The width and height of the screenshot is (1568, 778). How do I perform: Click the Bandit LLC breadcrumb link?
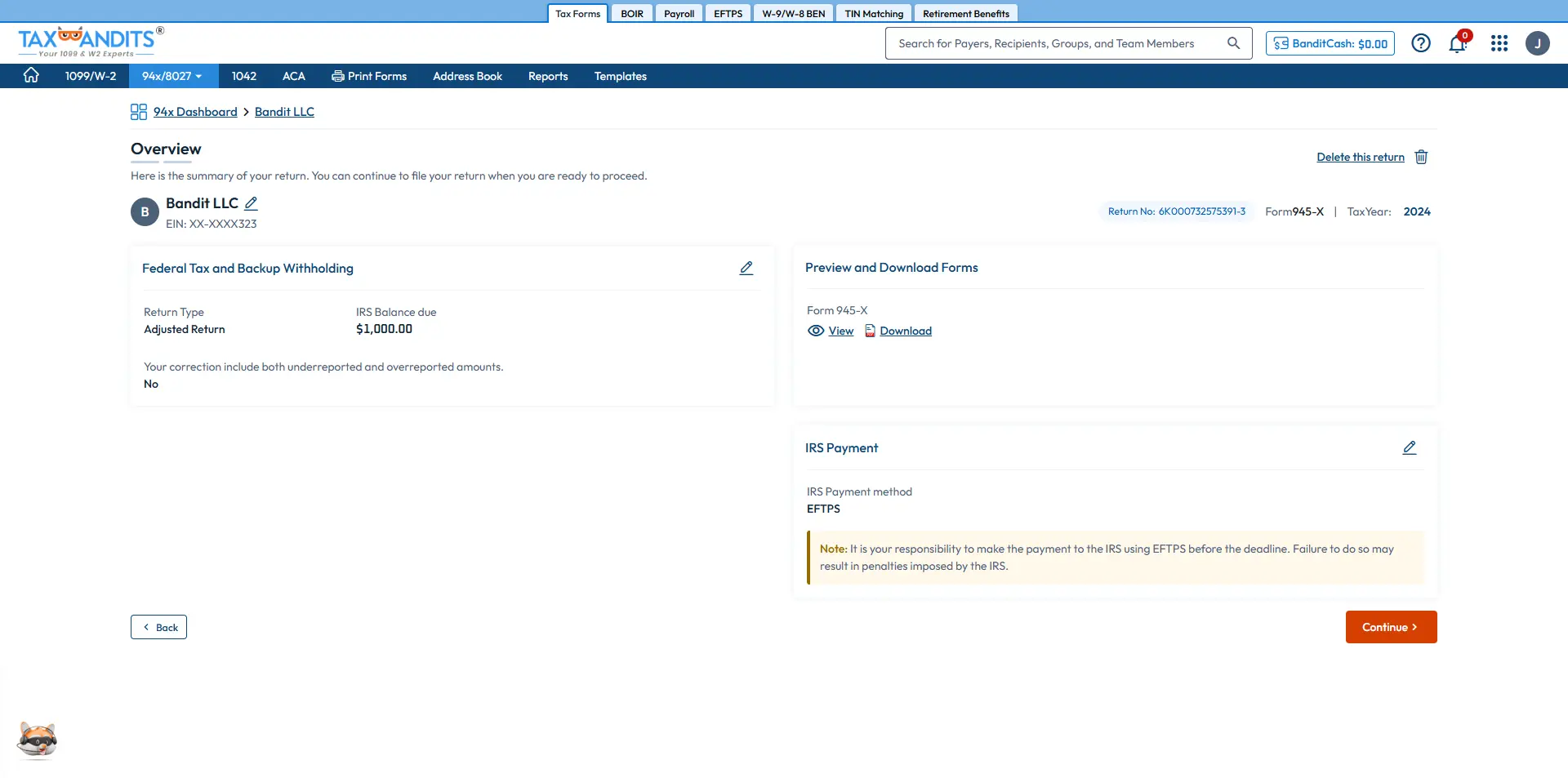284,112
